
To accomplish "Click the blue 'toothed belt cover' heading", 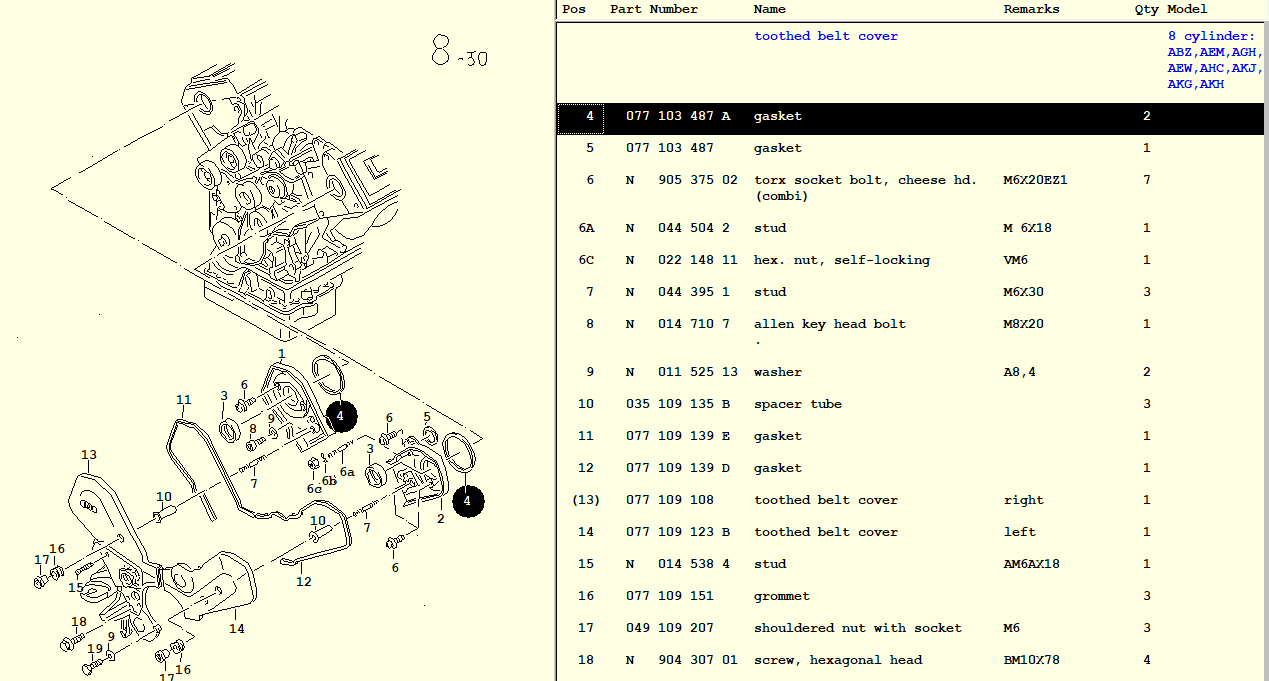I will 825,36.
